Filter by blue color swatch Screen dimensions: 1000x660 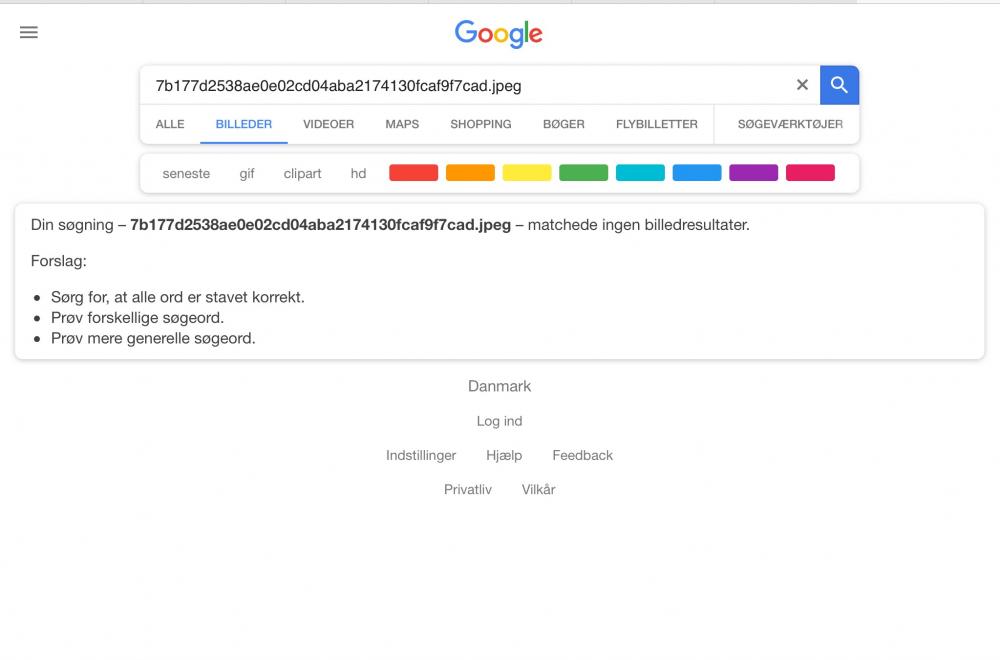click(697, 173)
